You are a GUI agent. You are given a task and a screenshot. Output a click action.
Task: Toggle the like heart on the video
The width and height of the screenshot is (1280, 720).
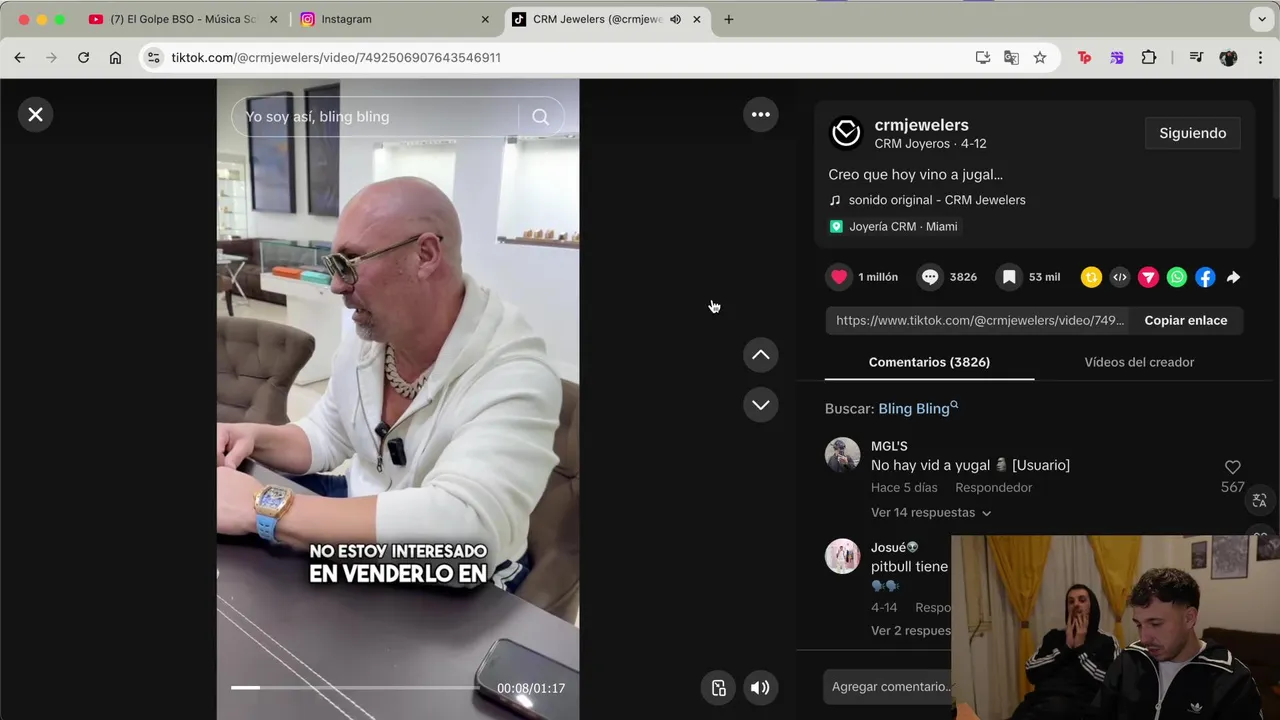pyautogui.click(x=839, y=277)
